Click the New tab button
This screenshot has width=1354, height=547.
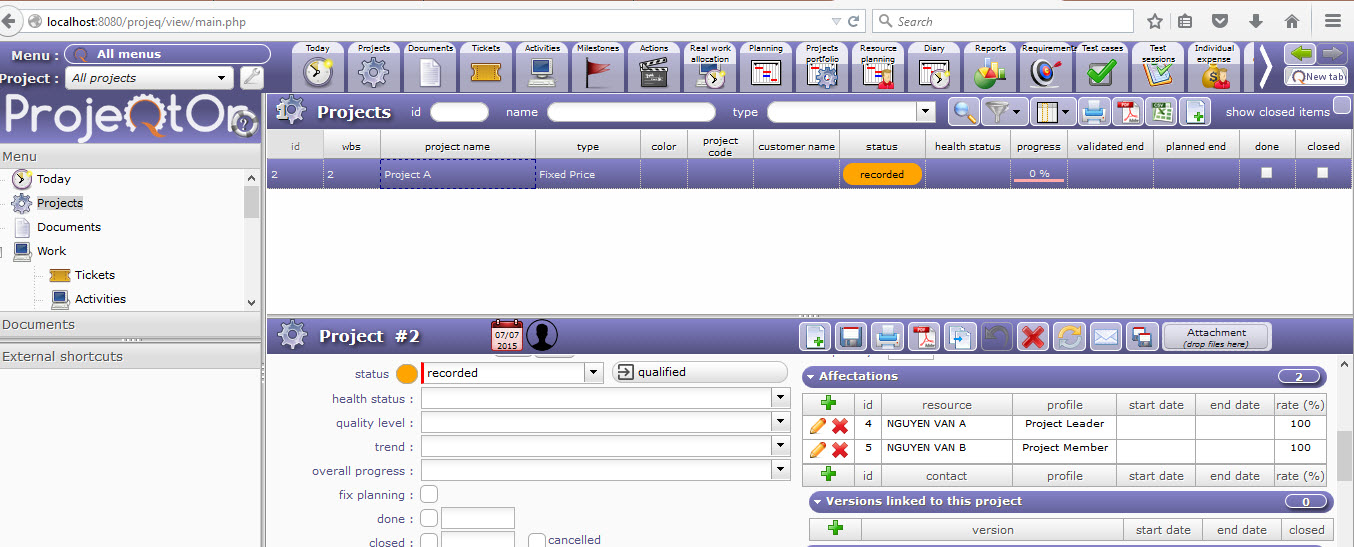pos(1316,76)
